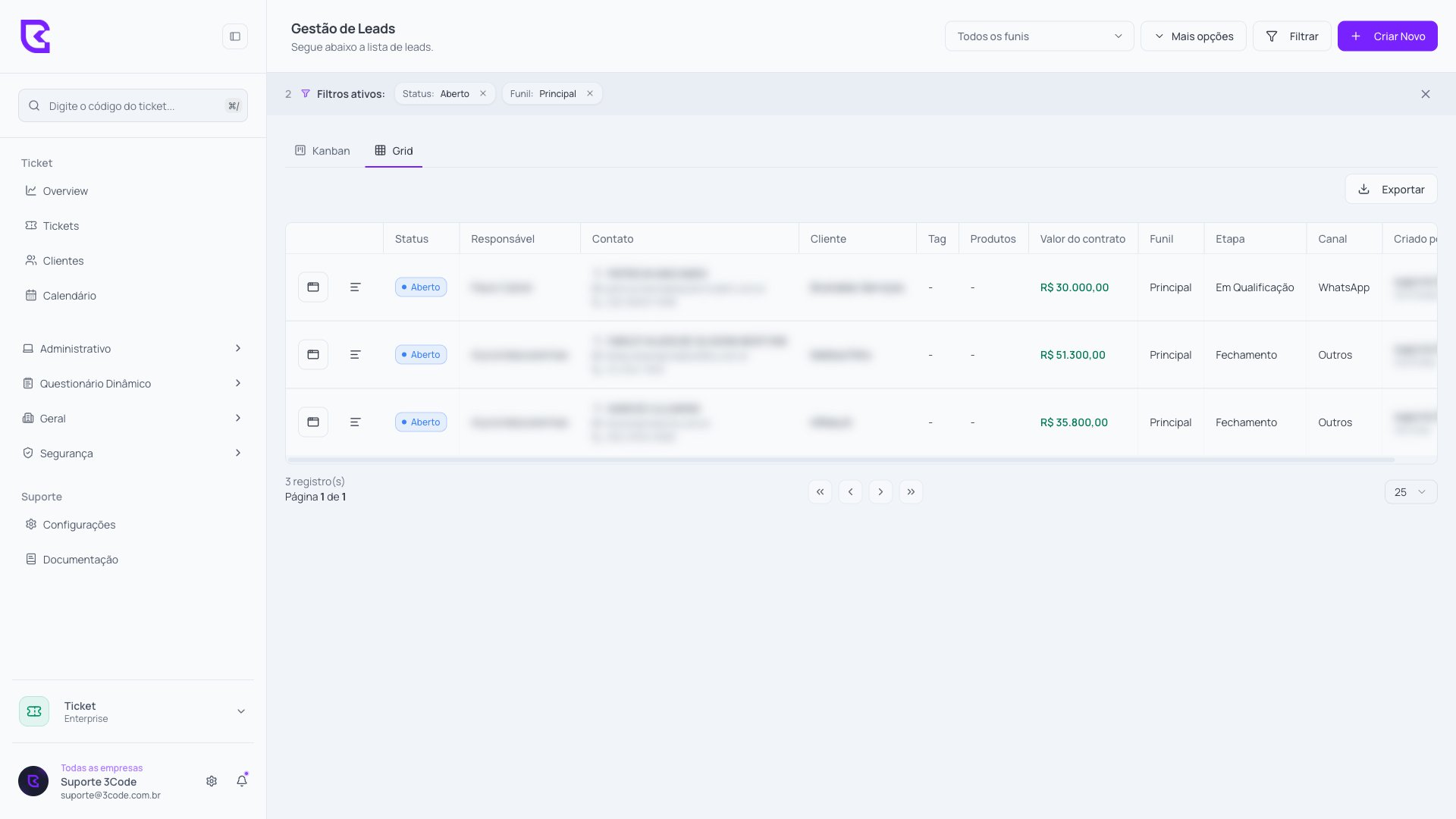This screenshot has height=819, width=1456.
Task: Click the Filtros ativos funnel icon
Action: (x=306, y=94)
